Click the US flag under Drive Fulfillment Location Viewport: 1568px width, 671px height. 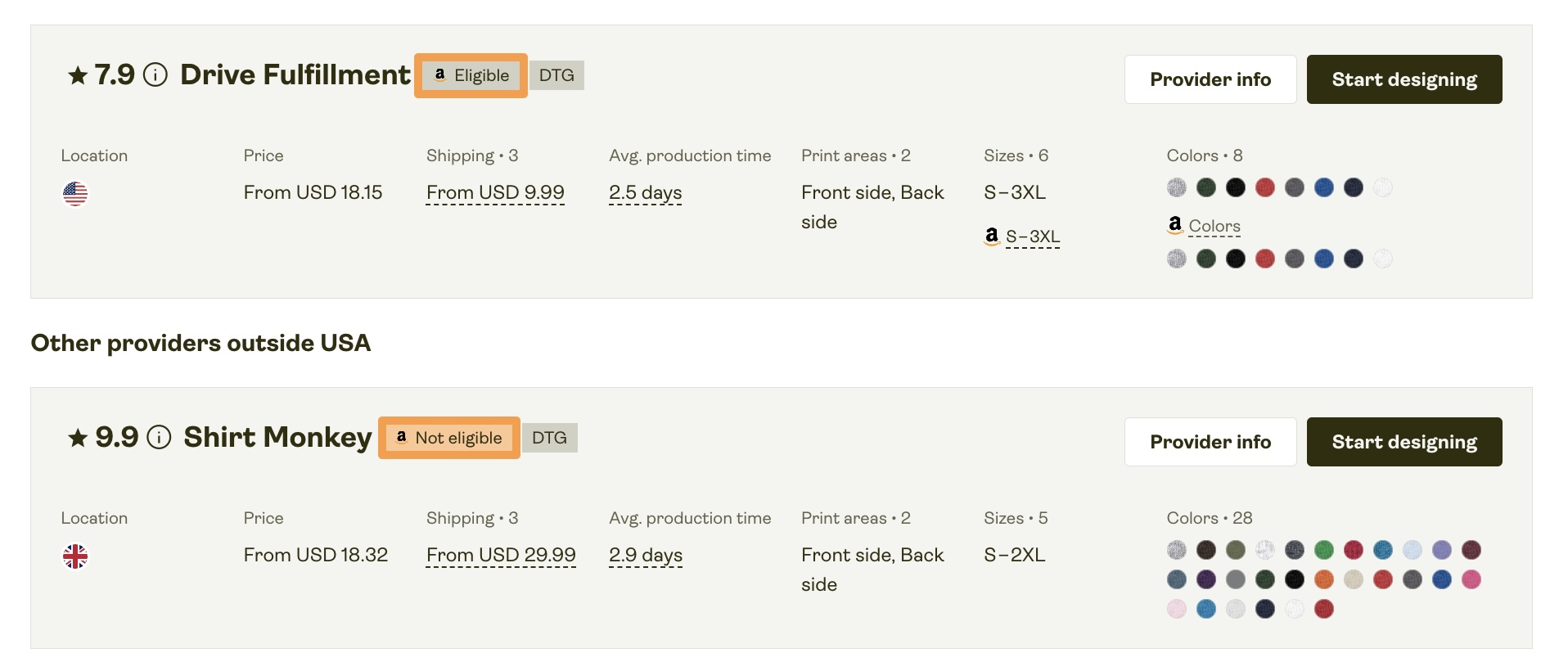point(75,194)
